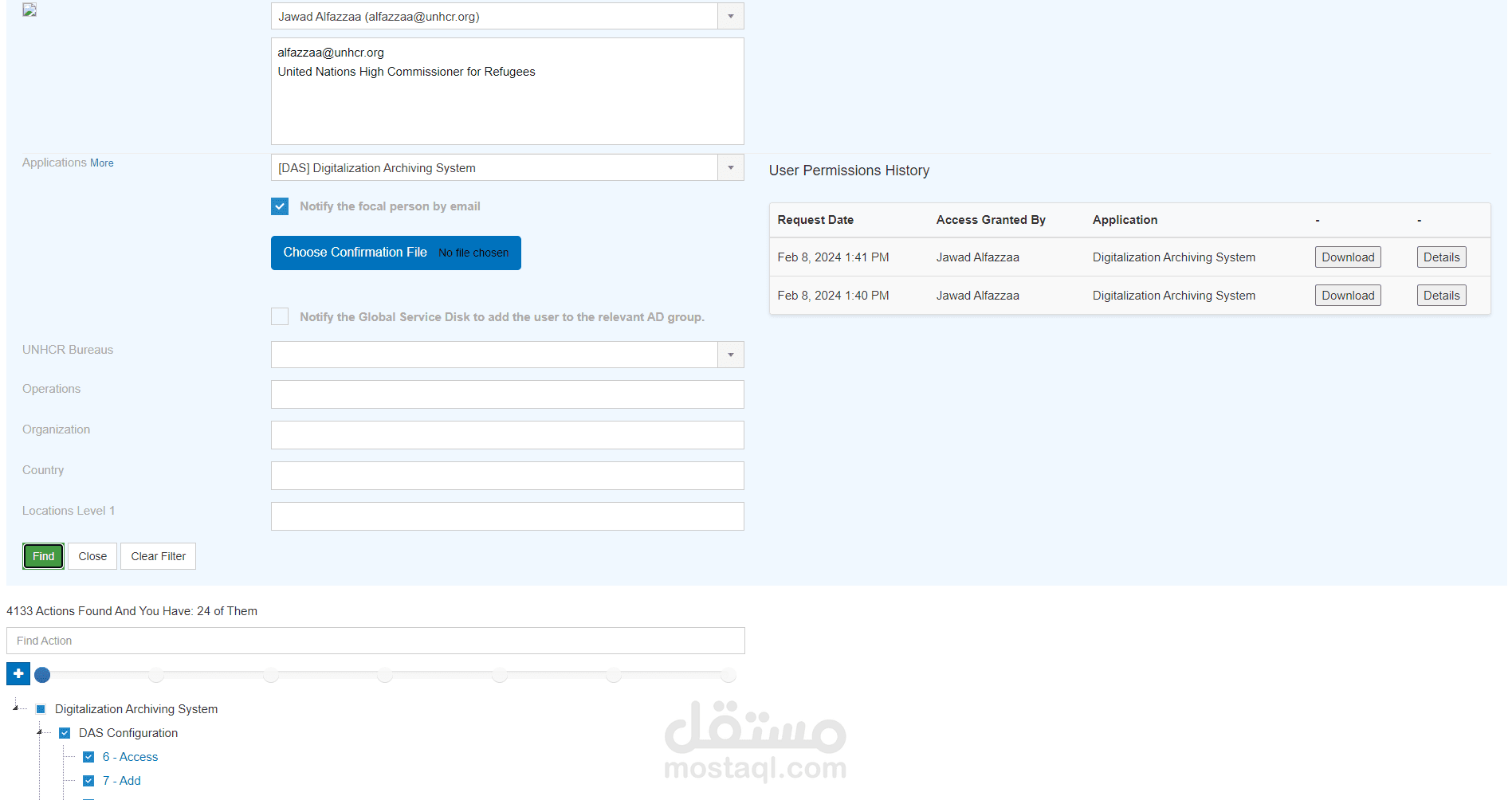Click the Close button
Screen dimensions: 1512x800
coord(92,556)
